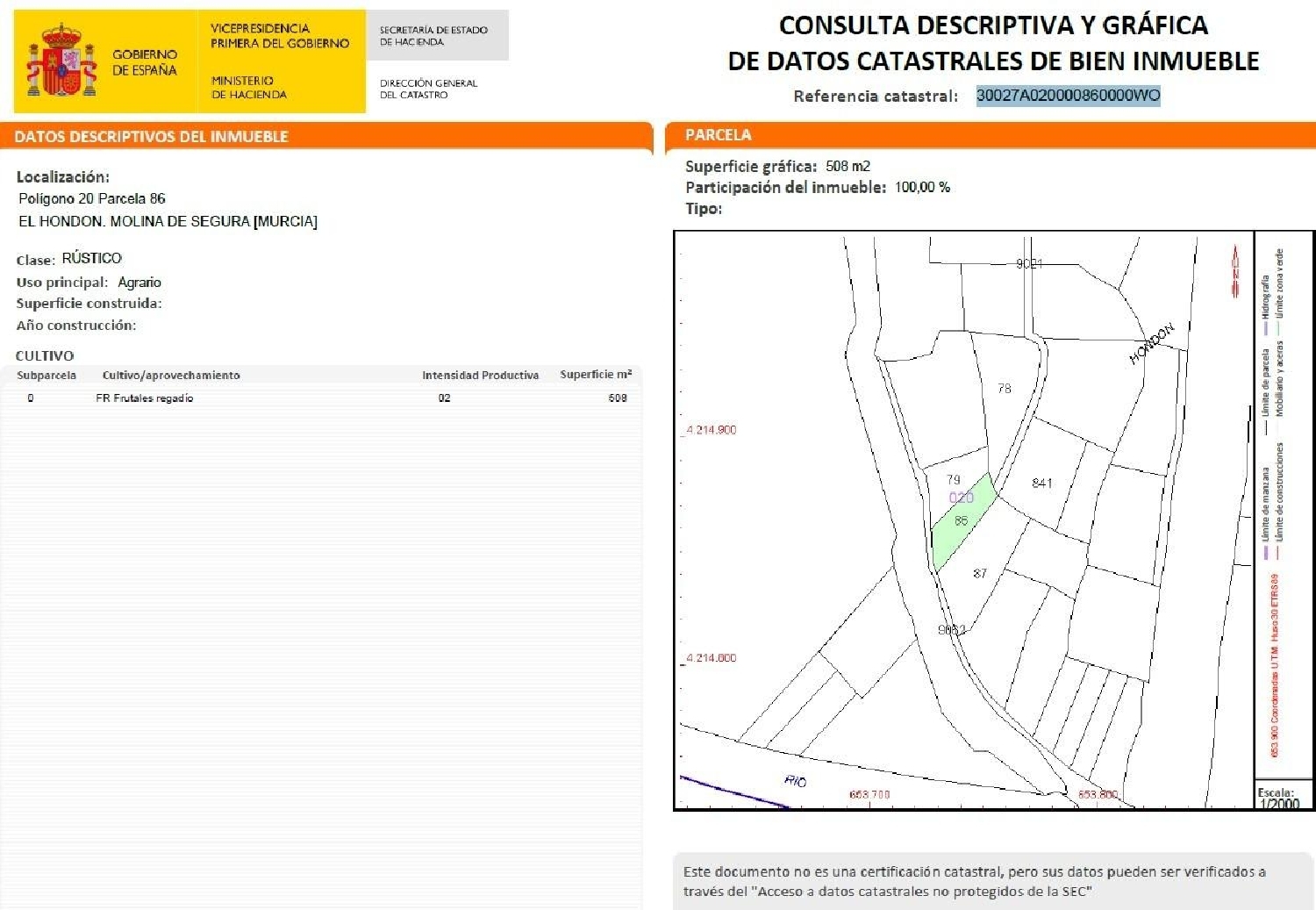This screenshot has height=910, width=1316.
Task: Click the HONDON label on the map
Action: tap(1151, 344)
